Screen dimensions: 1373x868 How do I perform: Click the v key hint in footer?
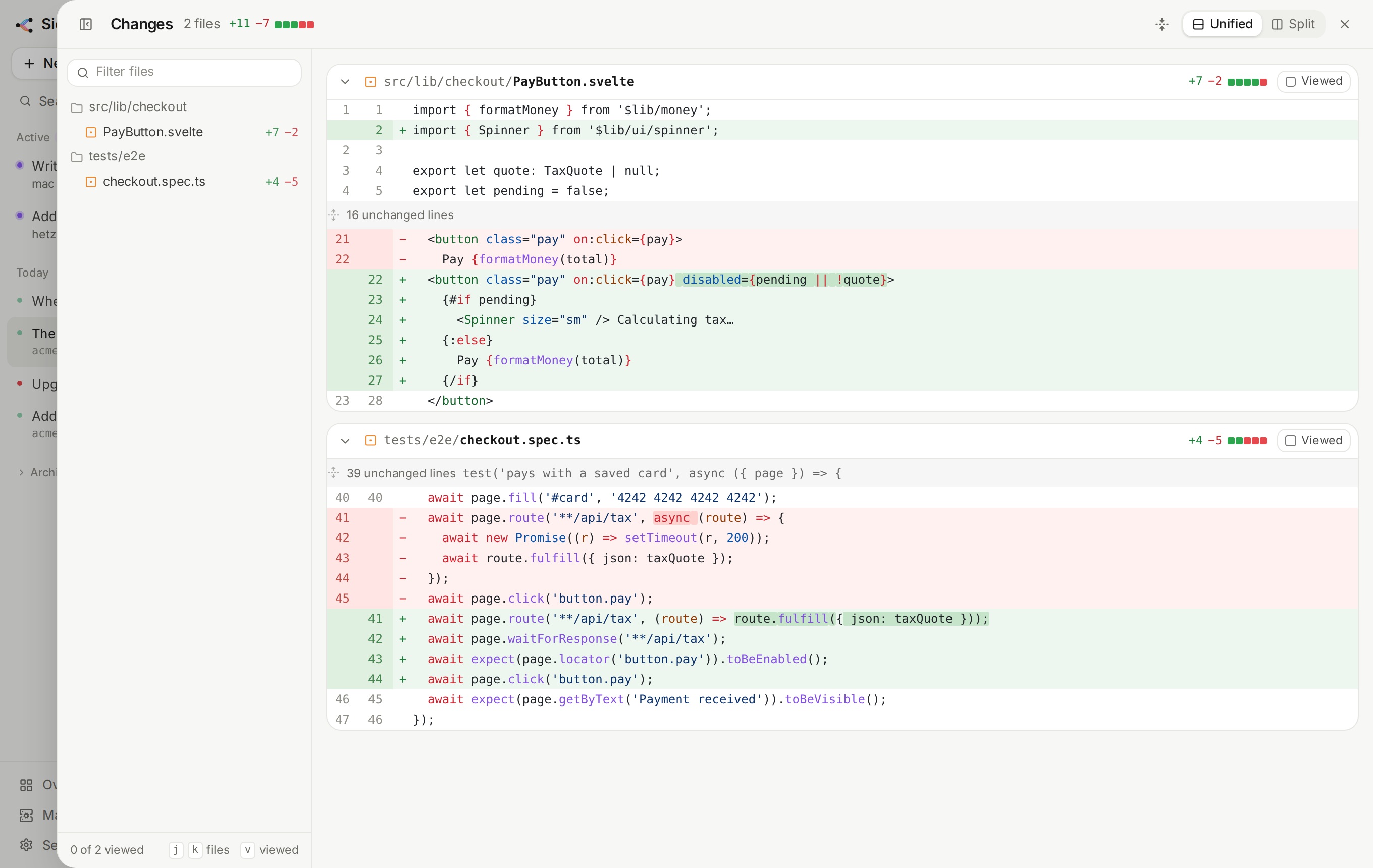pos(247,850)
